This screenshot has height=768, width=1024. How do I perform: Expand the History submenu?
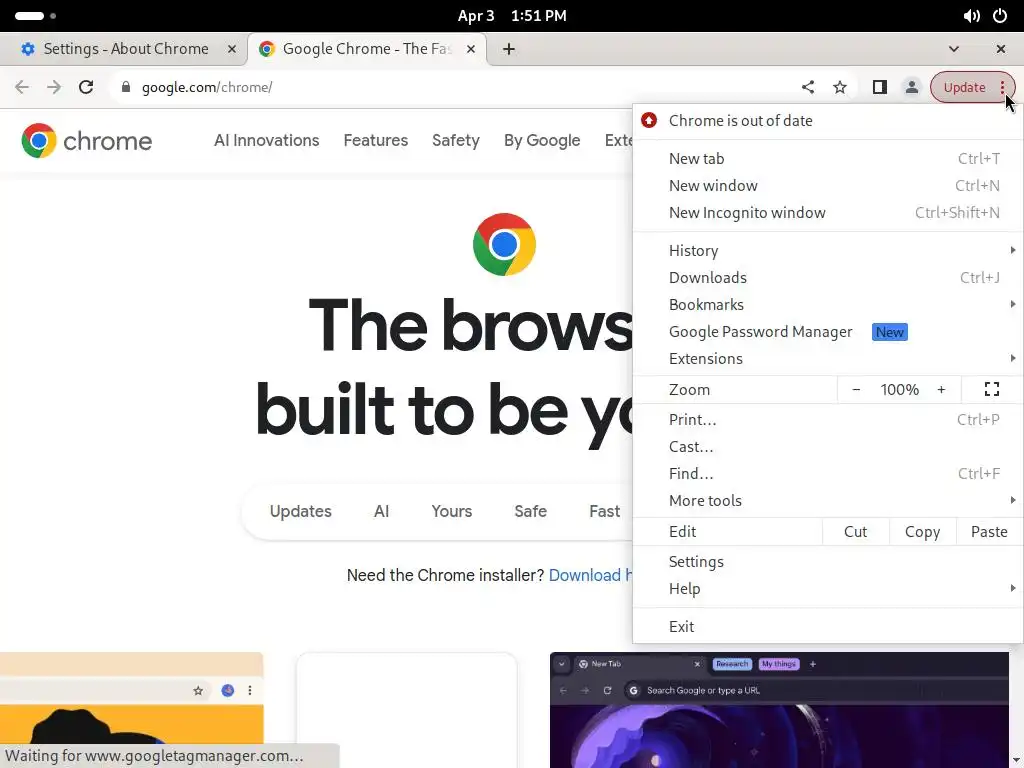827,251
